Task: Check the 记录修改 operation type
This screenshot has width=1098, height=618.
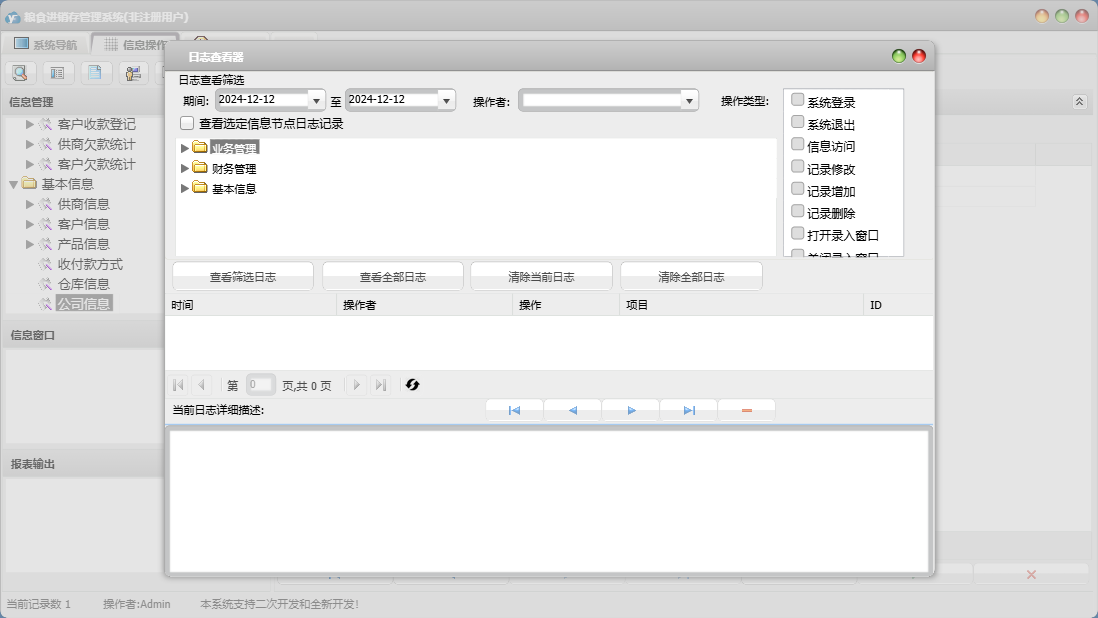Action: click(797, 167)
